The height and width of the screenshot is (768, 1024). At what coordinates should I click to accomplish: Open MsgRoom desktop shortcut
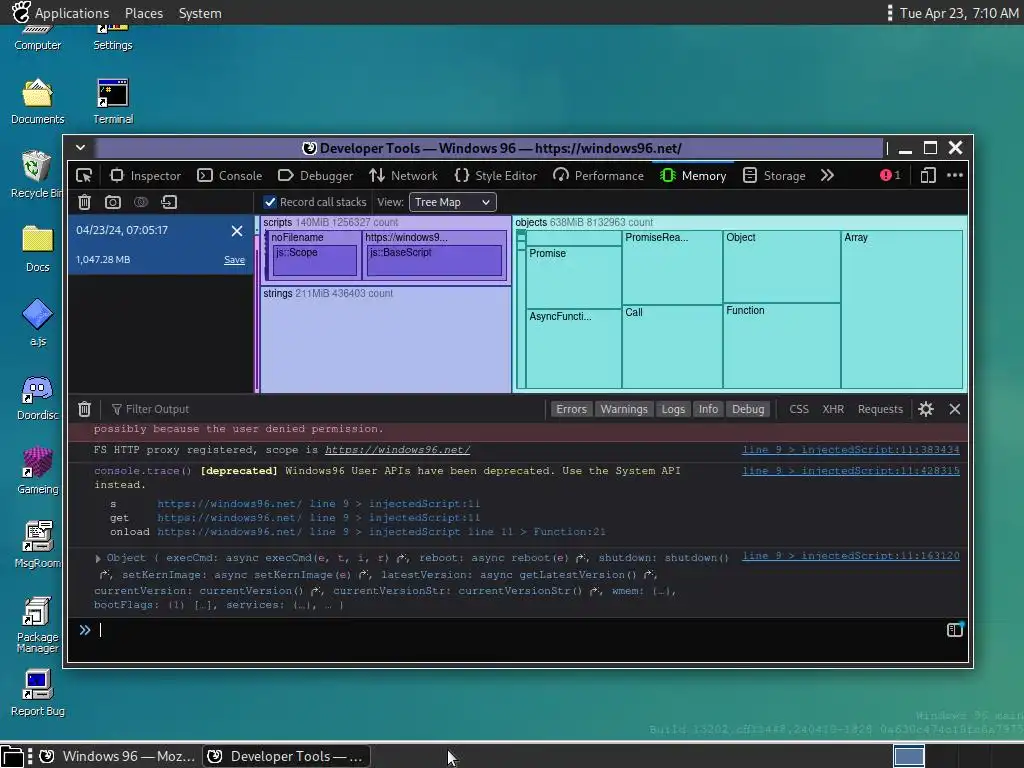pos(37,545)
